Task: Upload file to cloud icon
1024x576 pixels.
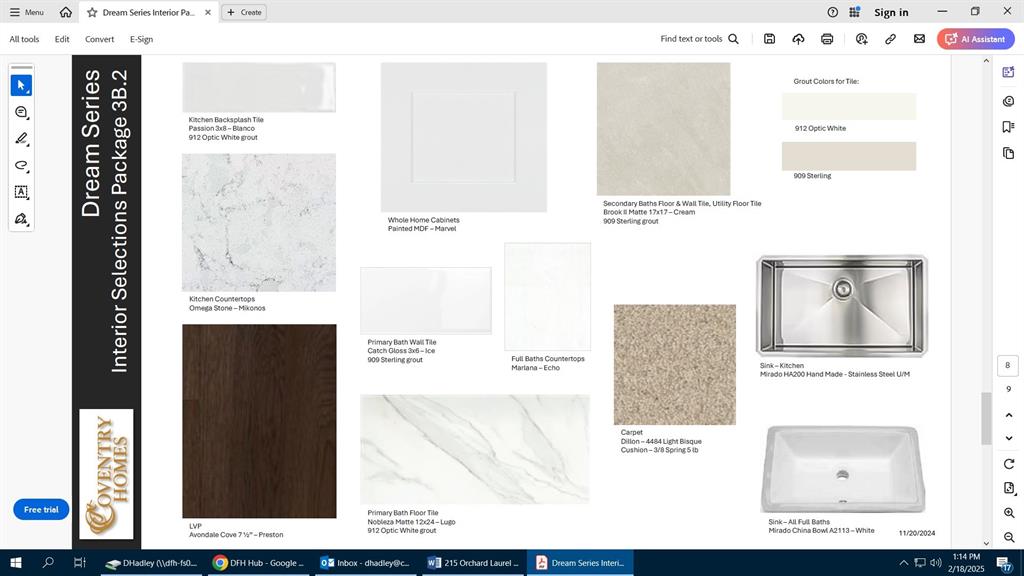Action: (798, 39)
